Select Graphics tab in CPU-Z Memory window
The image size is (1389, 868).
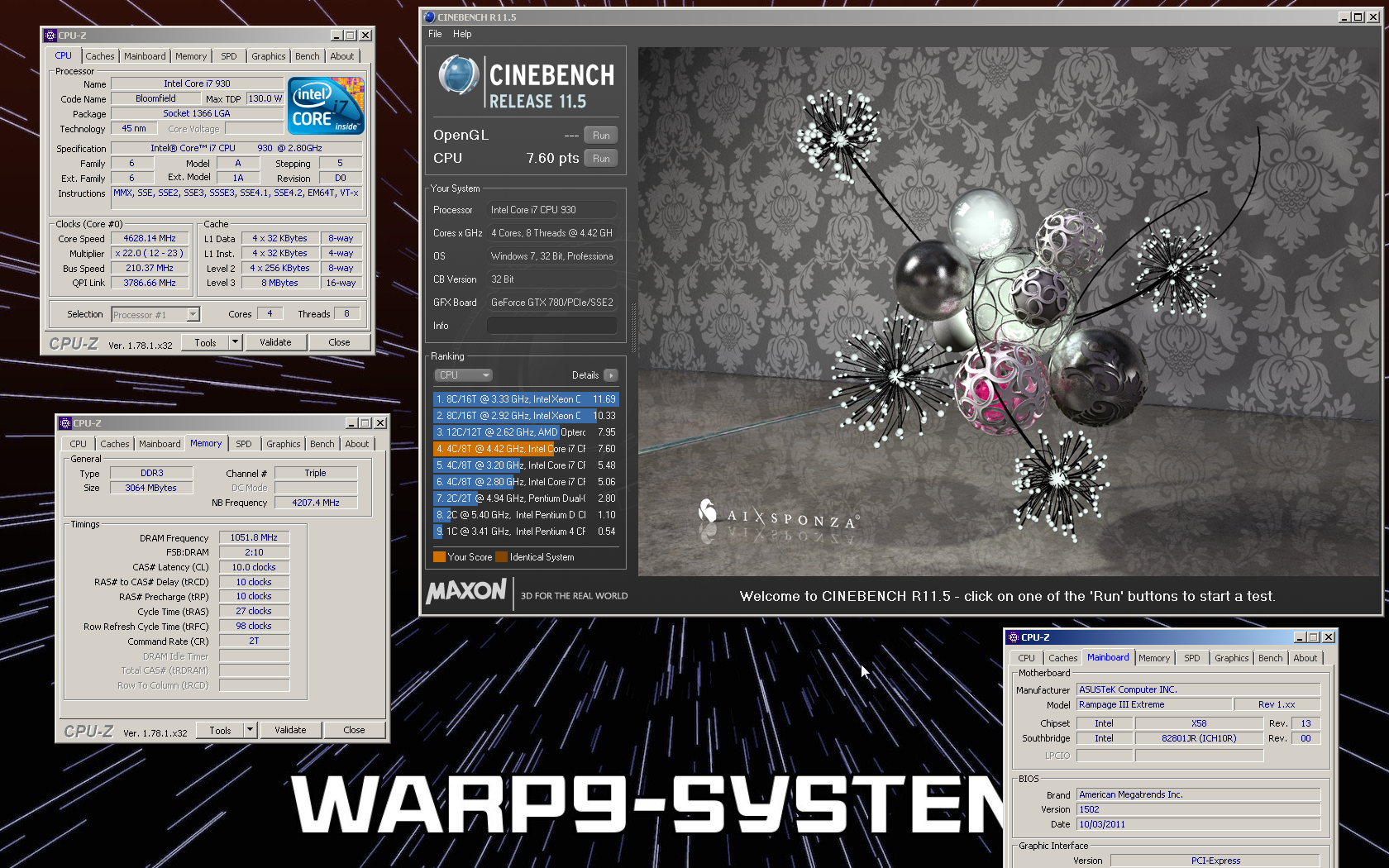point(284,444)
